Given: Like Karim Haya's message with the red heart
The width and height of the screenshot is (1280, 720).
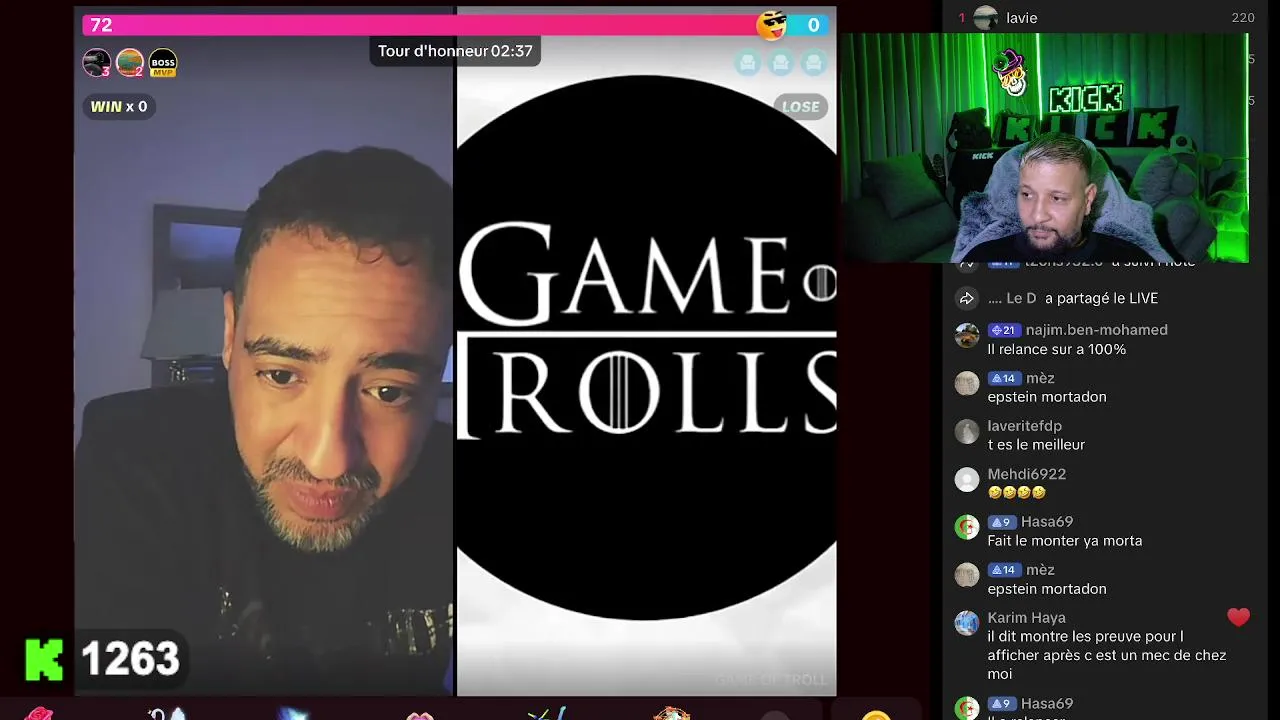Looking at the screenshot, I should tap(1238, 618).
